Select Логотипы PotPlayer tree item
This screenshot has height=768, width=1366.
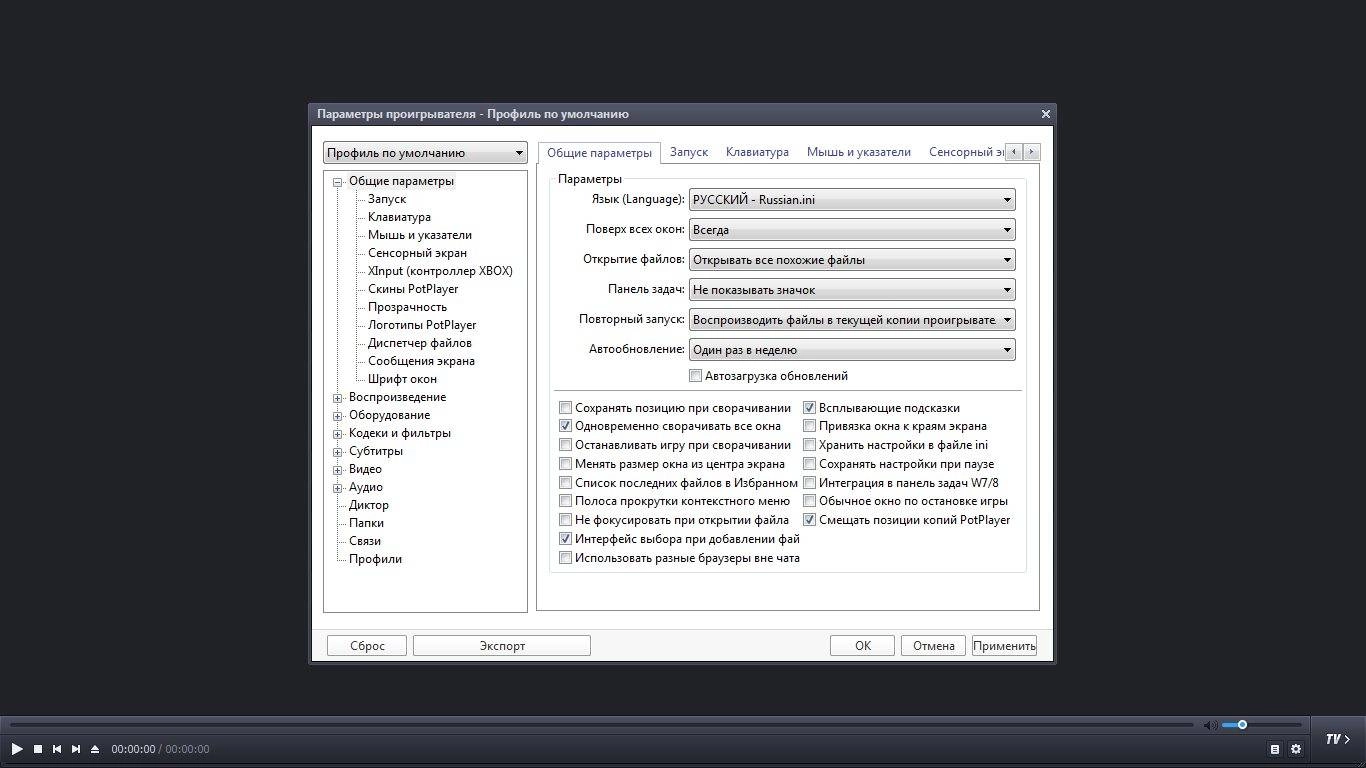(x=422, y=325)
